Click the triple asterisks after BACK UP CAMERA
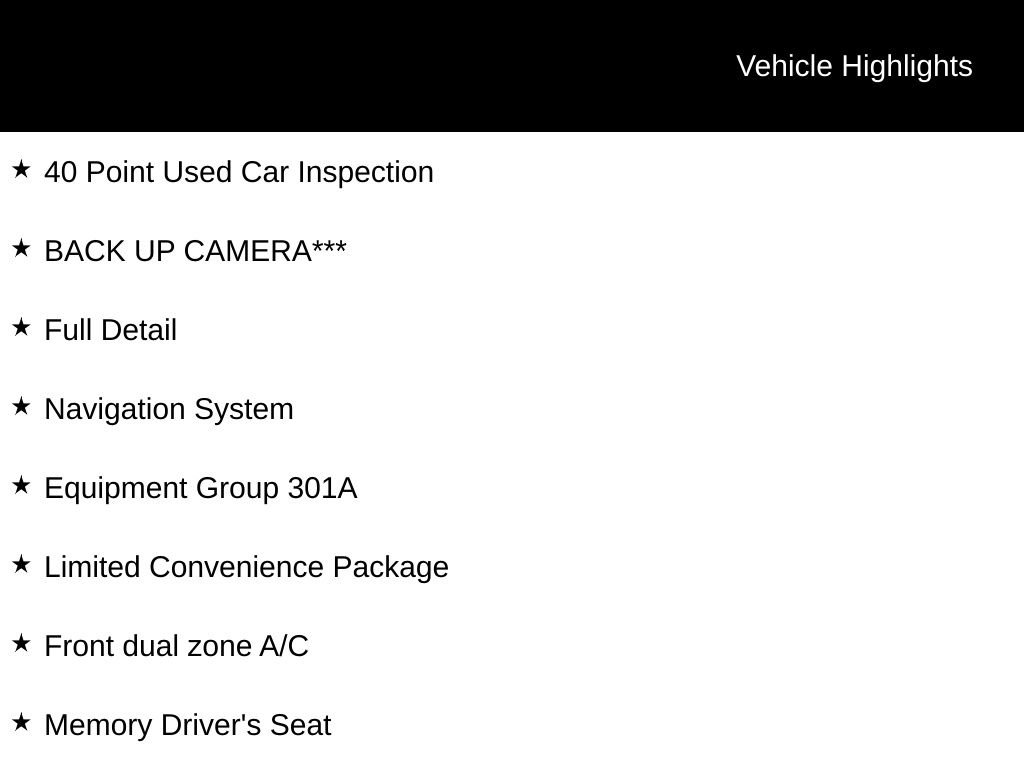 (330, 248)
